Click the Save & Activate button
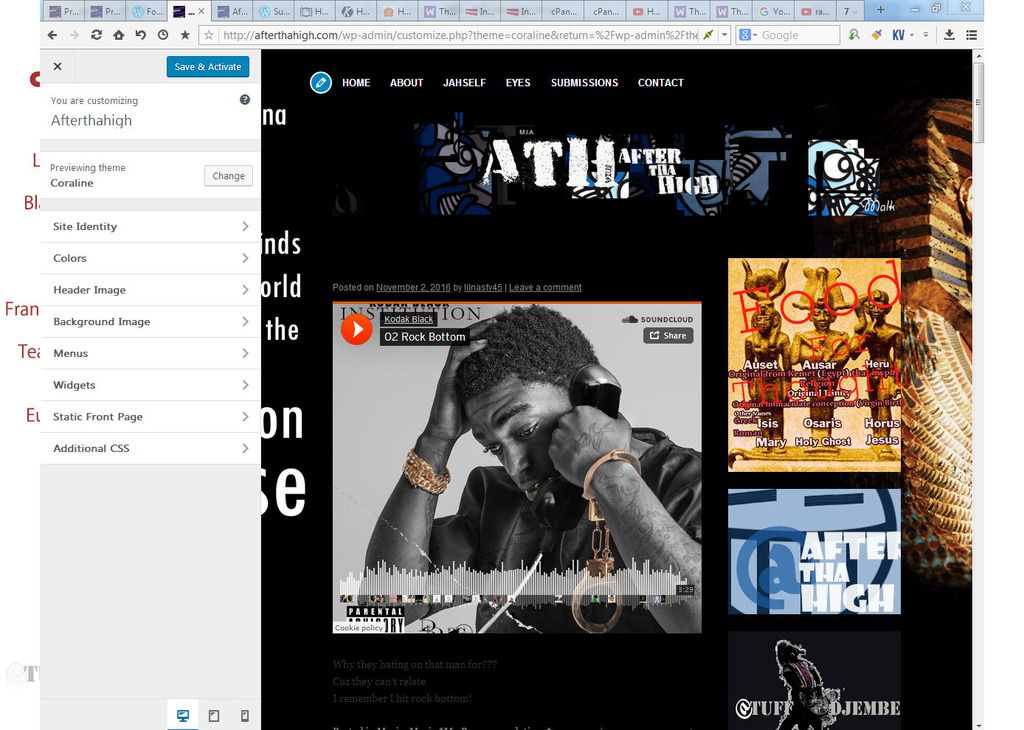This screenshot has width=1024, height=730. 208,67
